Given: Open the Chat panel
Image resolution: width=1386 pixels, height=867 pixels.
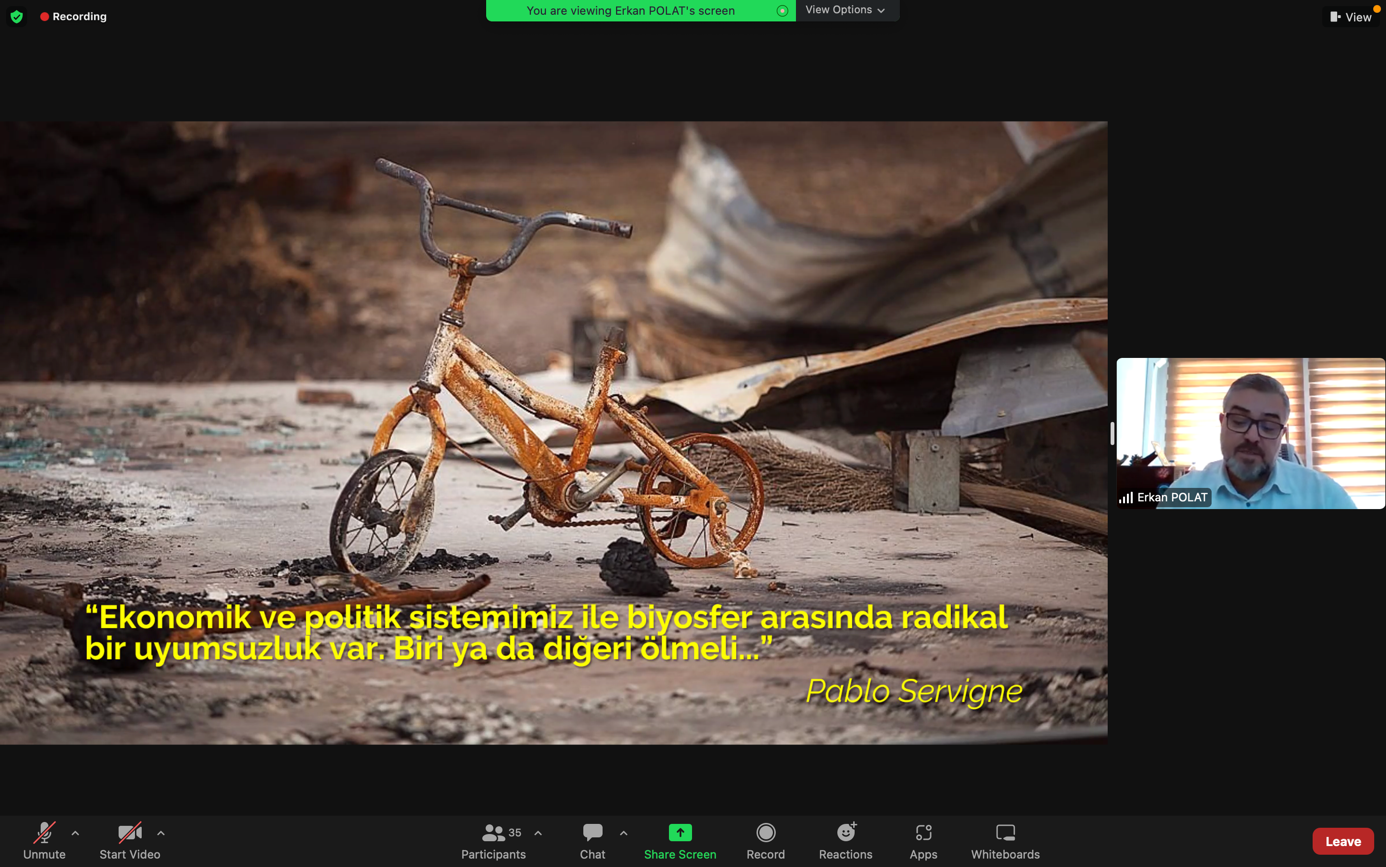Looking at the screenshot, I should (592, 841).
